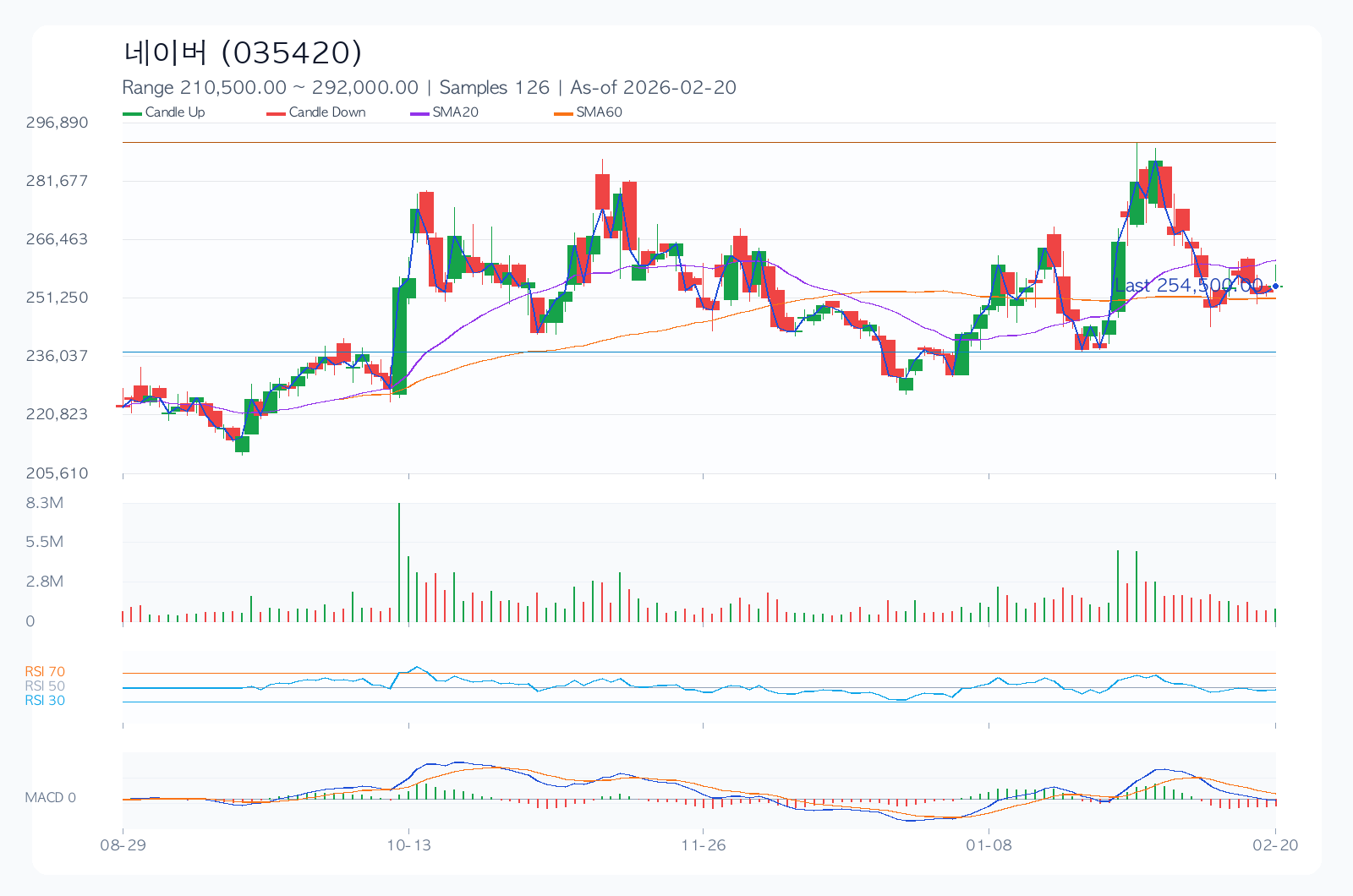This screenshot has width=1353, height=896.
Task: Select the 11-26 date axis label
Action: (703, 845)
